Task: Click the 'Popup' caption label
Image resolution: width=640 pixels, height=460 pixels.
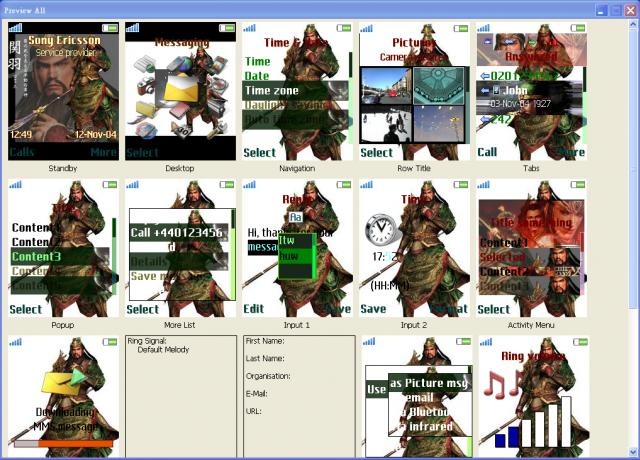Action: coord(62,325)
